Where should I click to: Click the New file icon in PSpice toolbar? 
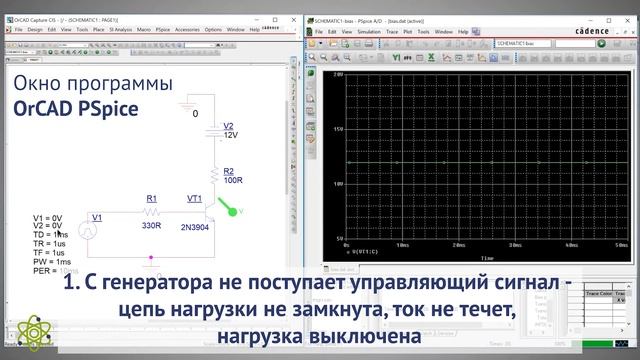tap(312, 44)
